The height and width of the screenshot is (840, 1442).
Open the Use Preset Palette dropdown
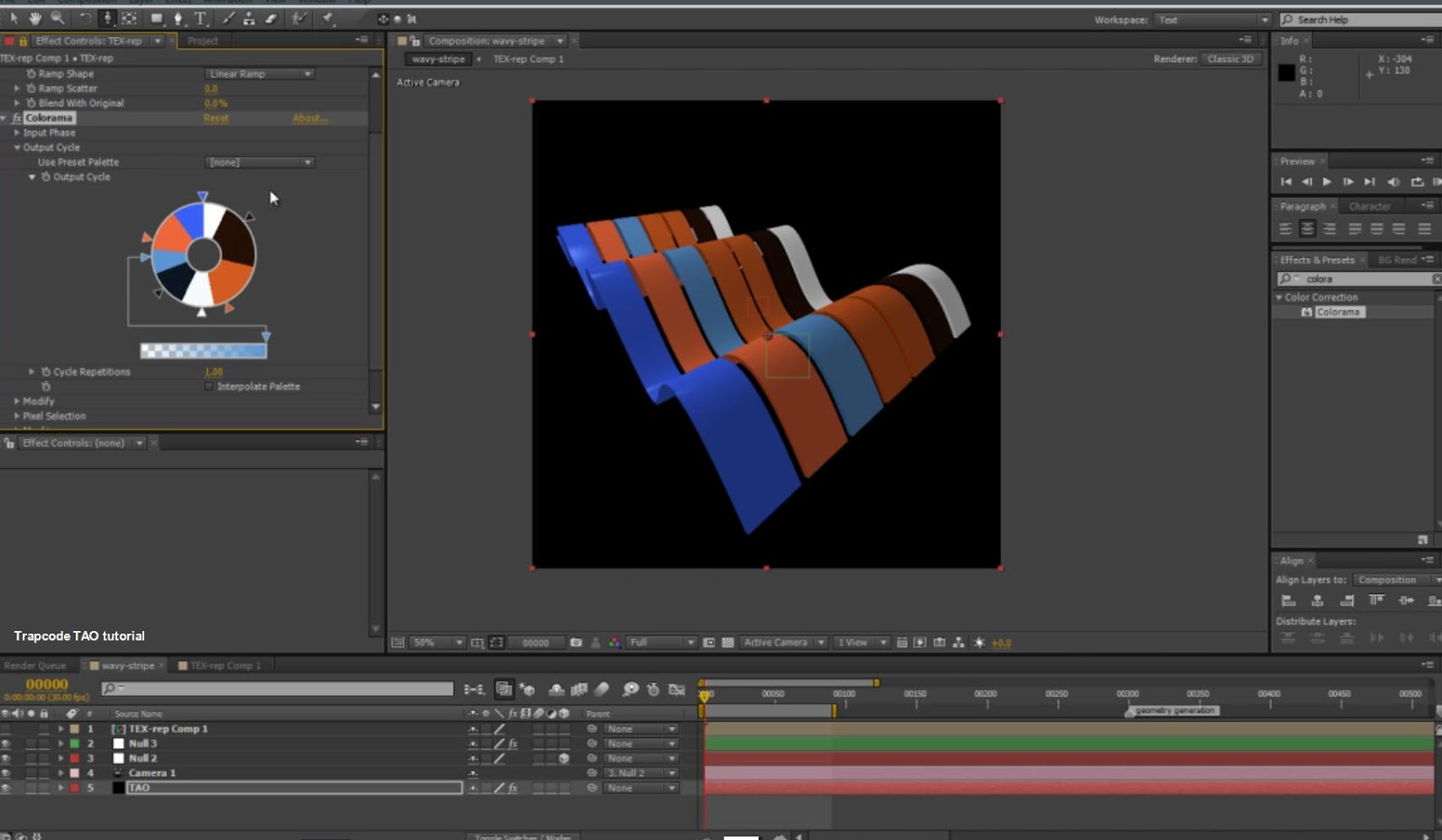260,162
